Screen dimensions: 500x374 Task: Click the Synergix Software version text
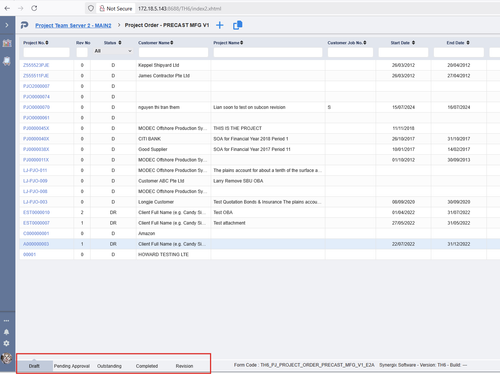423,365
